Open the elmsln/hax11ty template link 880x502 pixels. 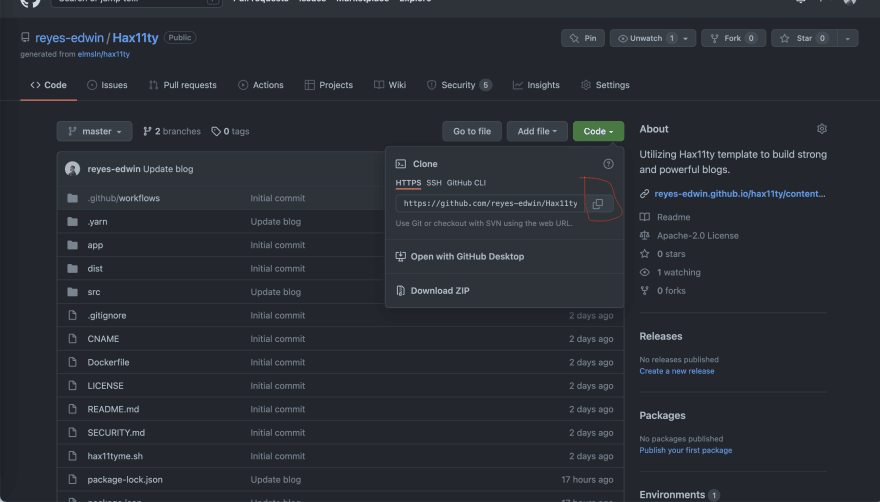click(104, 54)
